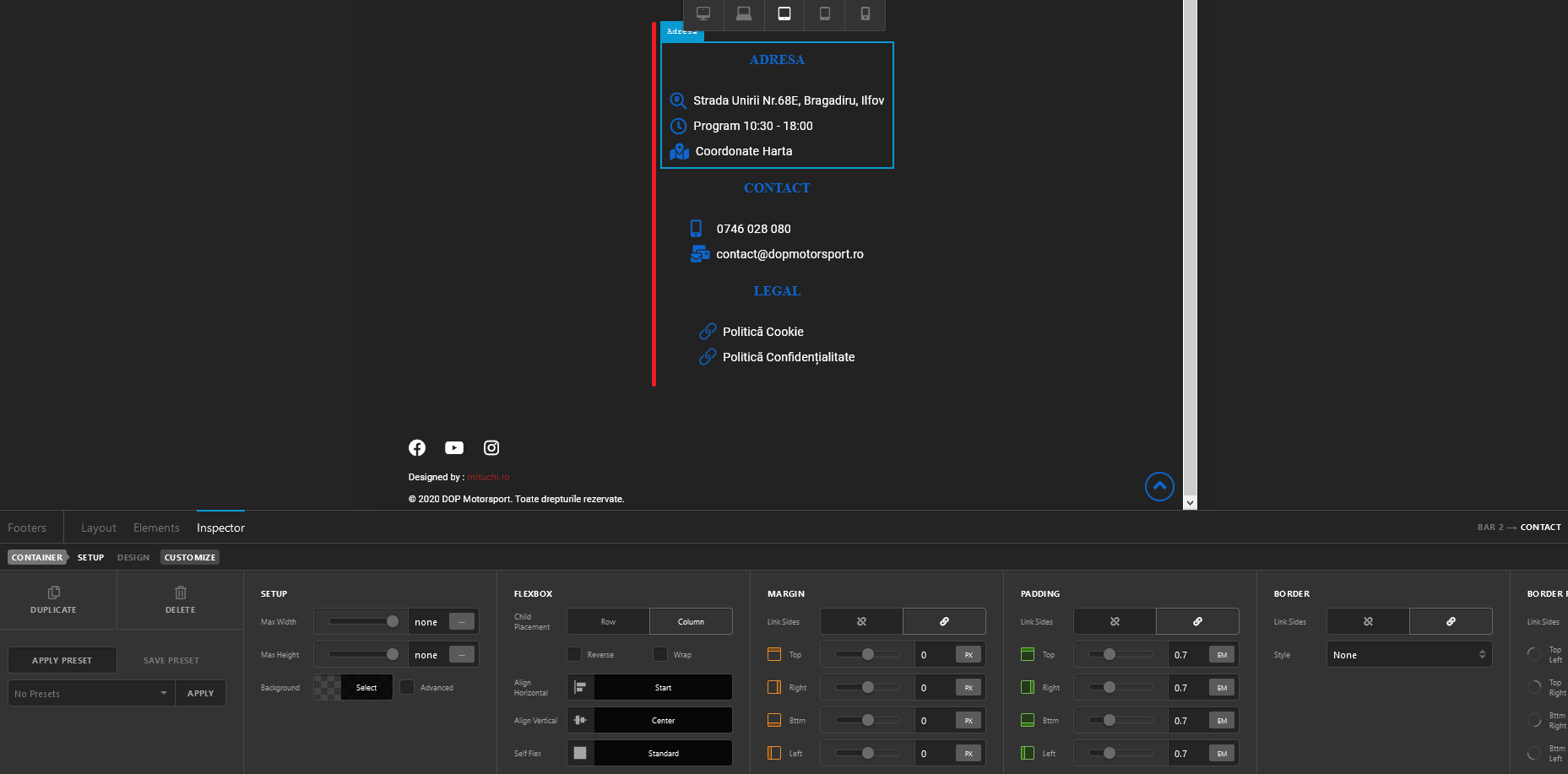The width and height of the screenshot is (1568, 774).
Task: Open the Align Vertical Center dropdown
Action: pos(649,720)
